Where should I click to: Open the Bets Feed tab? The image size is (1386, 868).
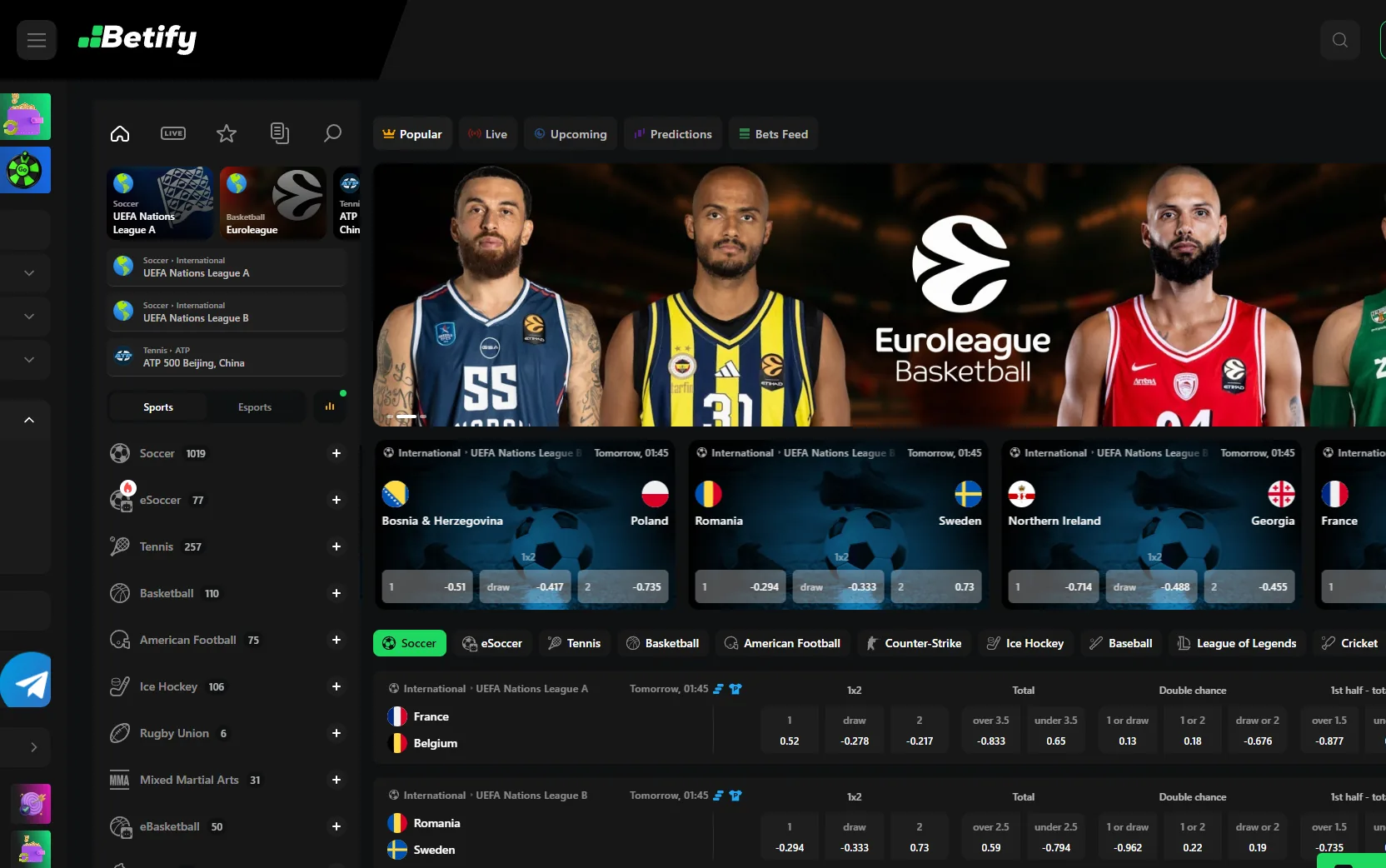pyautogui.click(x=774, y=134)
